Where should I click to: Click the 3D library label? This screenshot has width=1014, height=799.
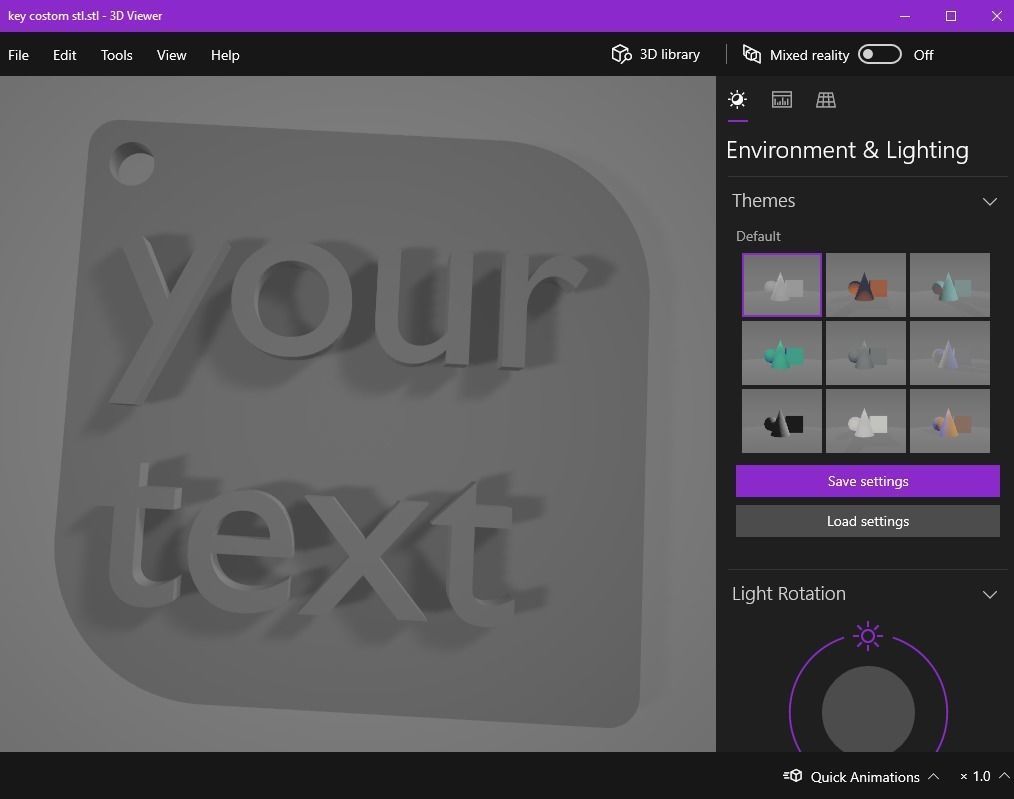click(x=670, y=54)
